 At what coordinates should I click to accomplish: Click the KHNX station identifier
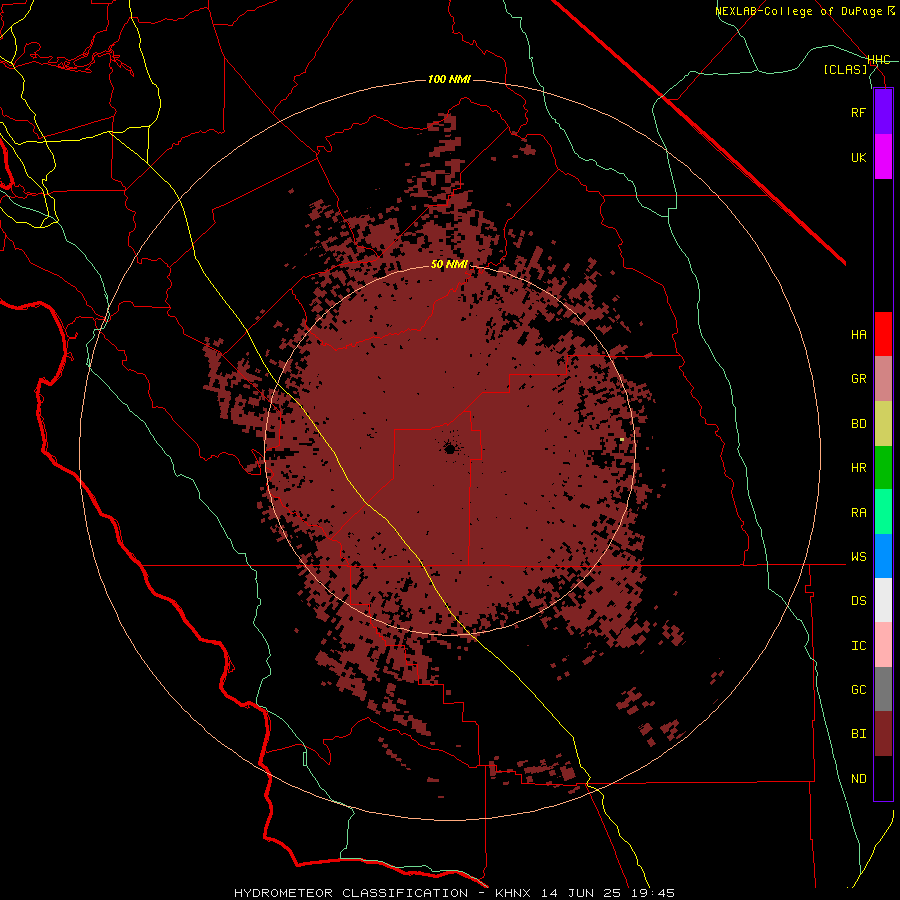[516, 893]
